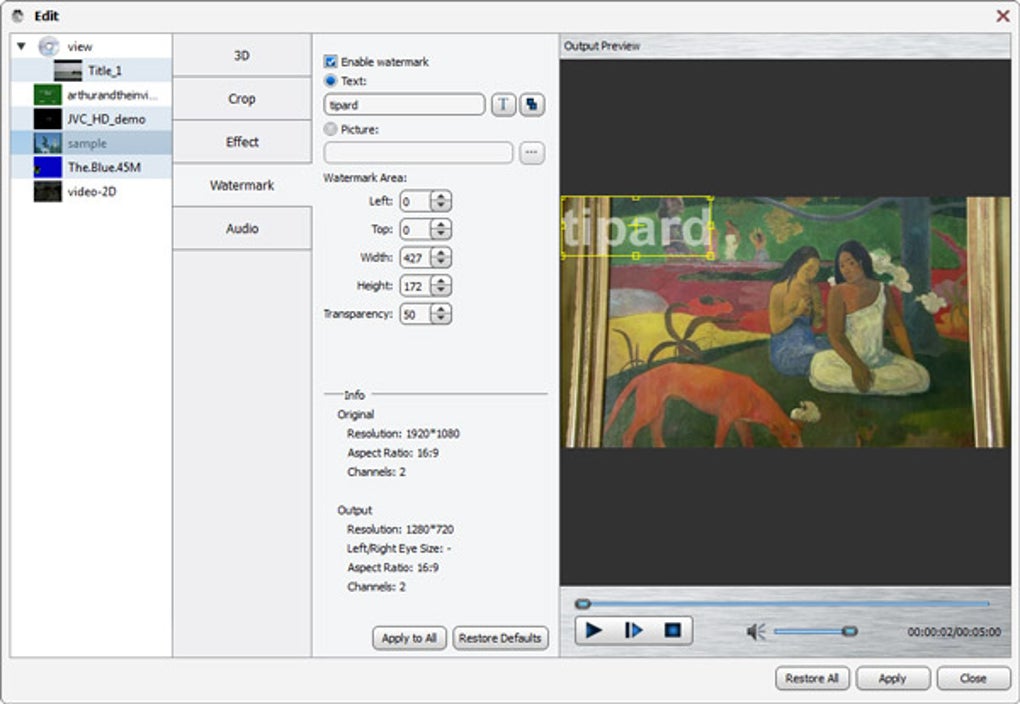Click the Left value field
1020x704 pixels.
point(416,201)
